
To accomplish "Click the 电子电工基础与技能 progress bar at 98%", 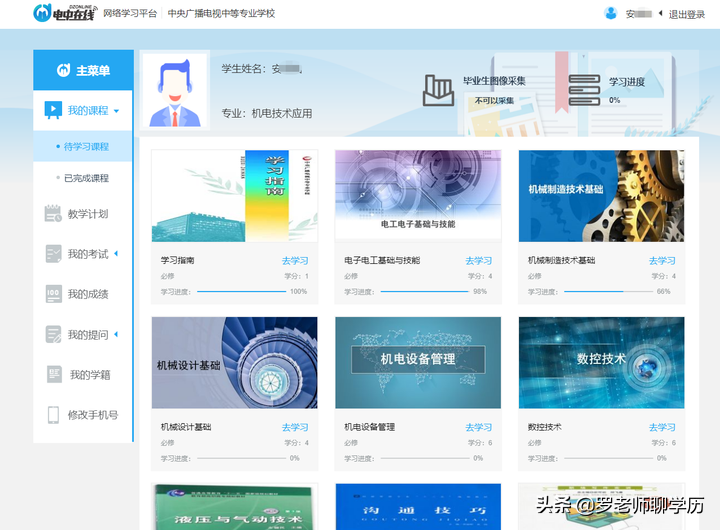I will [x=425, y=291].
